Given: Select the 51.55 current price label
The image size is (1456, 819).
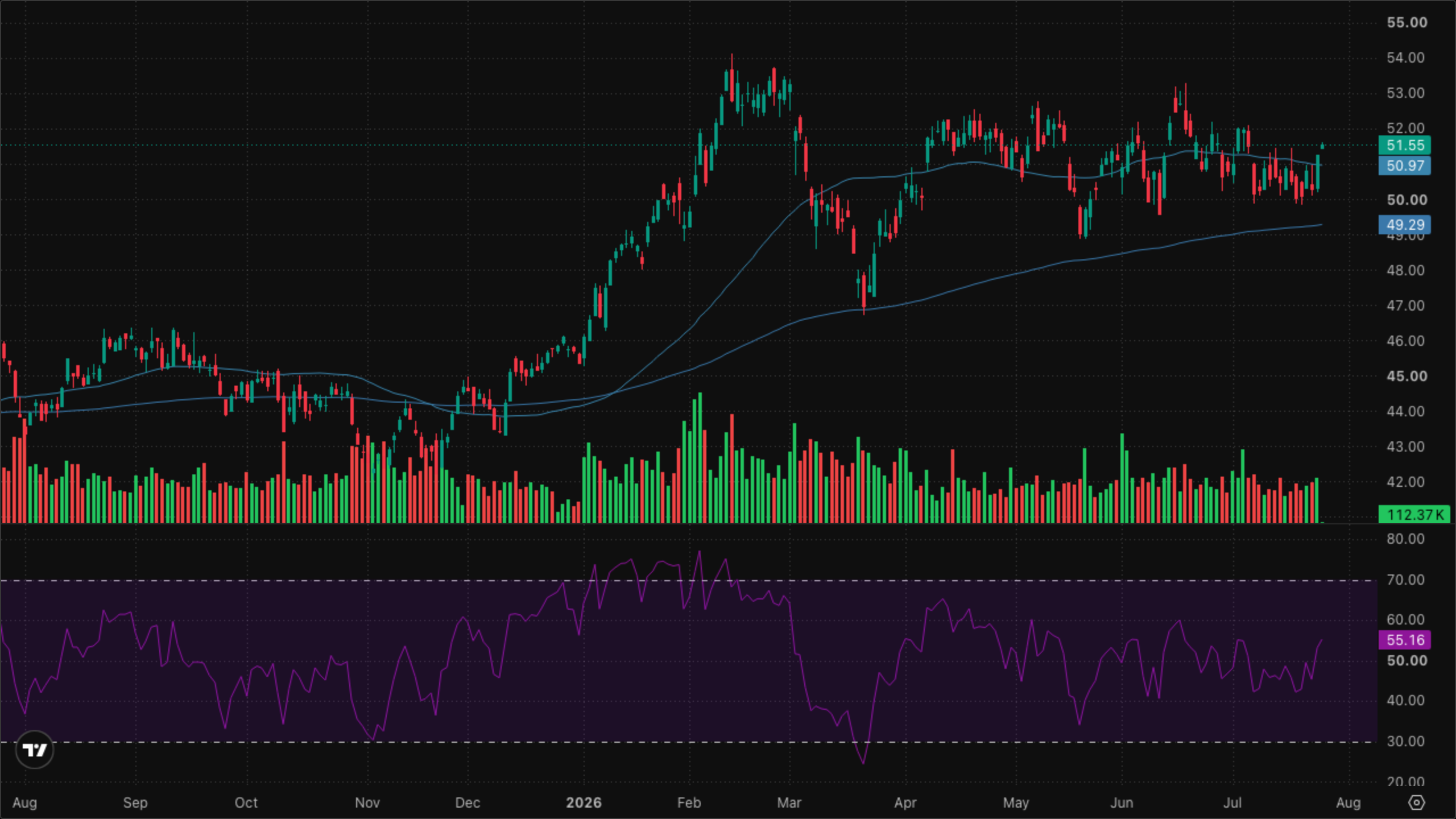Looking at the screenshot, I should [1405, 145].
